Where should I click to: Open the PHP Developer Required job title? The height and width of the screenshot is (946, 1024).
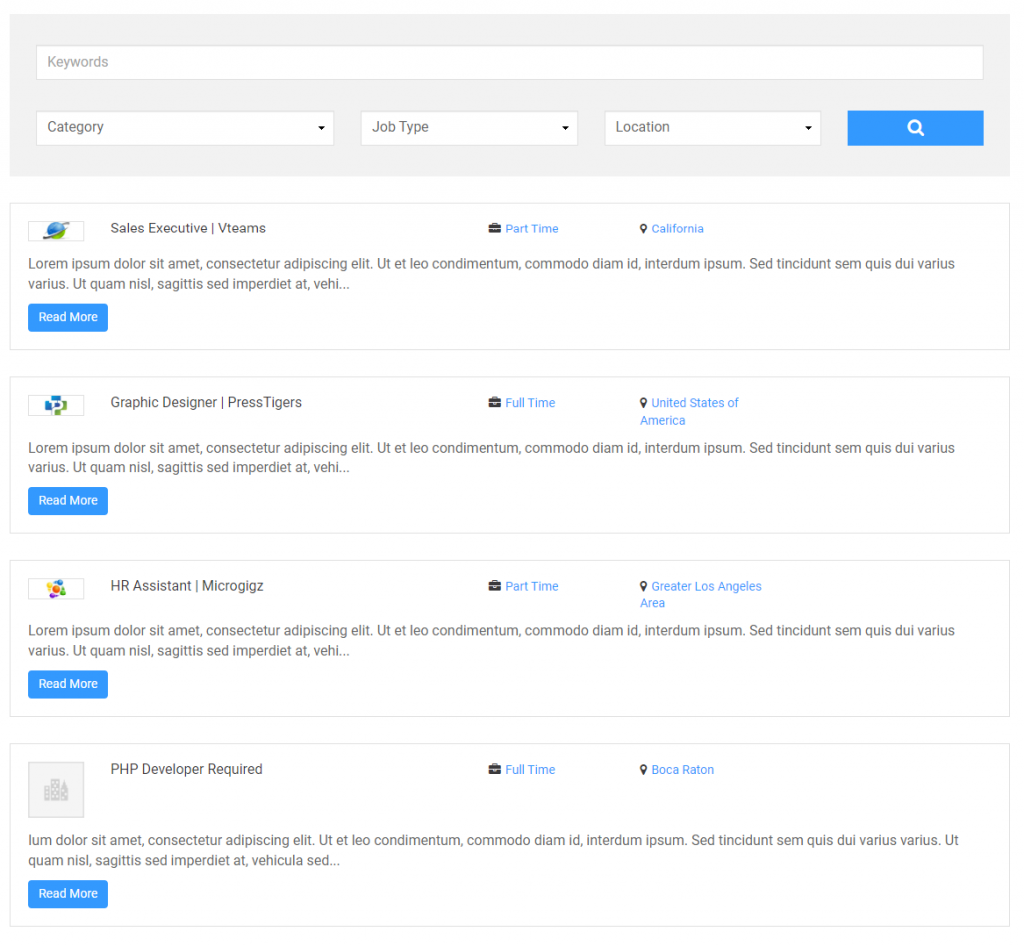[186, 770]
